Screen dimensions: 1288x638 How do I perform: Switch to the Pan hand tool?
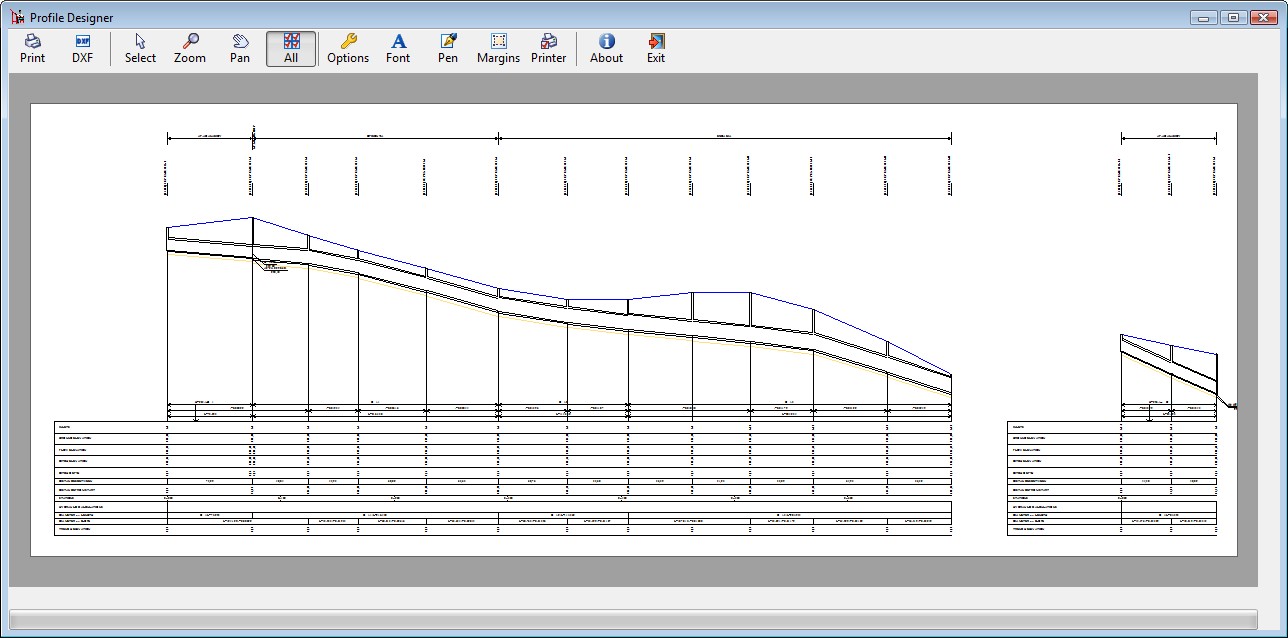(240, 48)
